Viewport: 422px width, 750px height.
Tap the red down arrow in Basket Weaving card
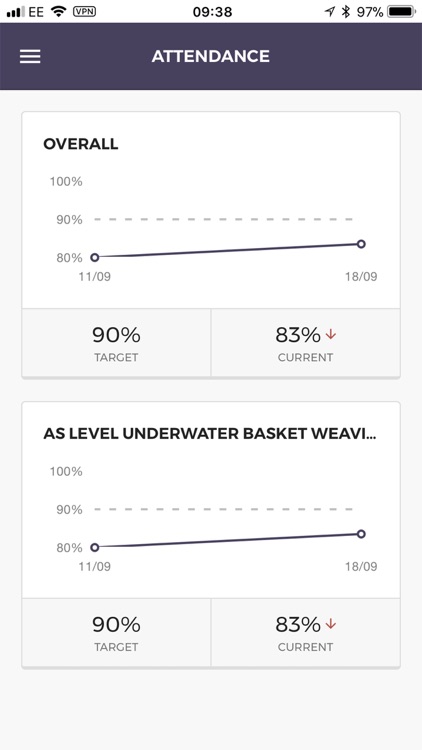click(x=331, y=624)
